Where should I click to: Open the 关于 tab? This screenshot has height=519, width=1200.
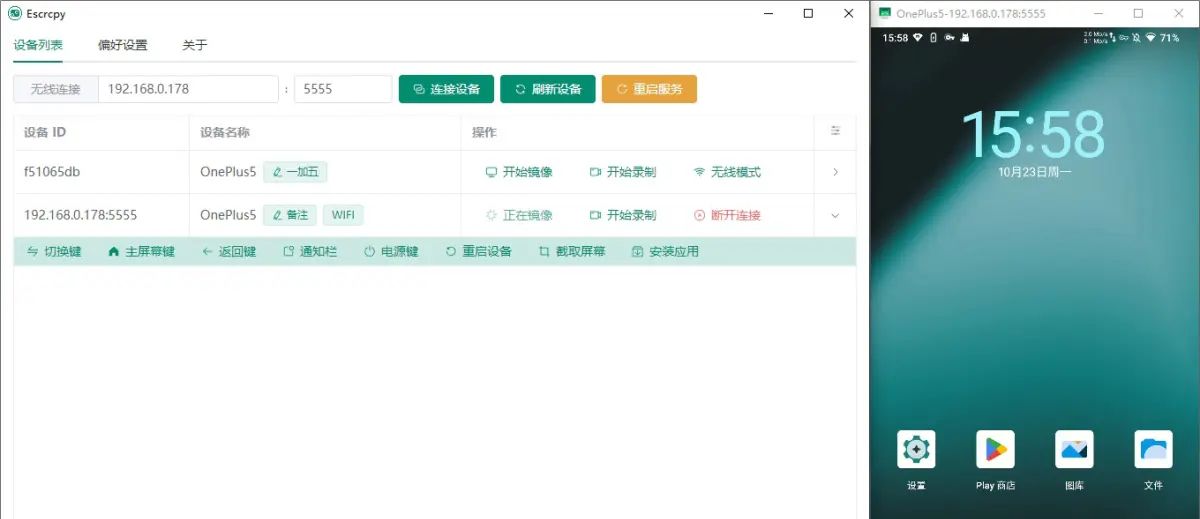pyautogui.click(x=194, y=45)
